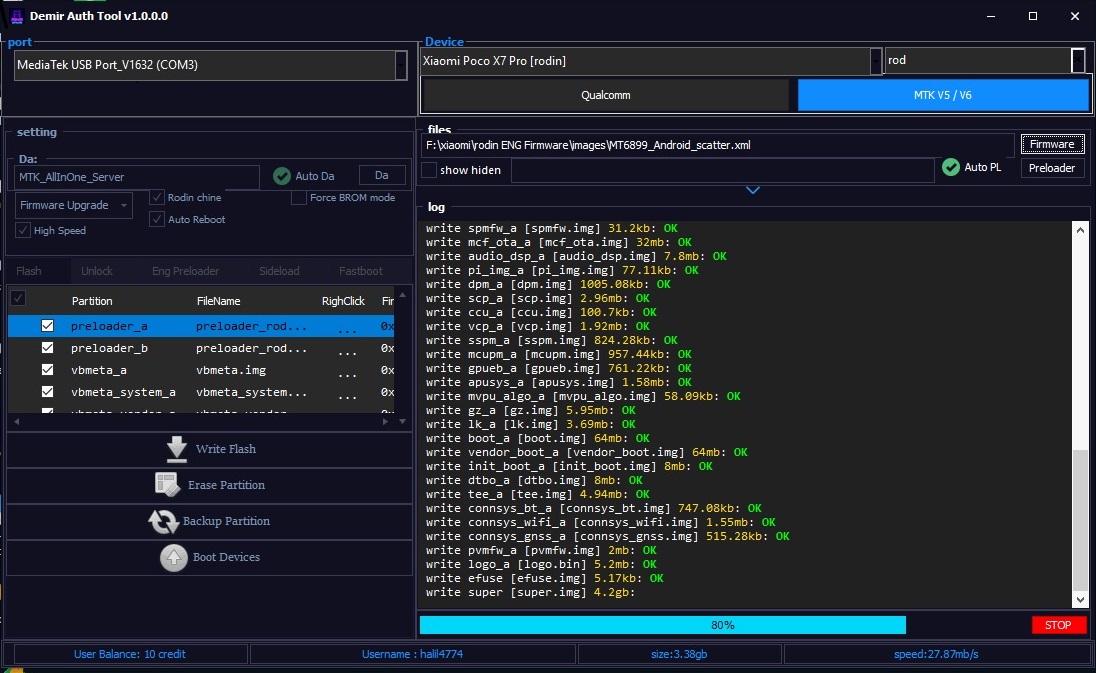Screen dimensions: 1096x673
Task: Toggle the Rodin chine checkbox
Action: click(157, 197)
